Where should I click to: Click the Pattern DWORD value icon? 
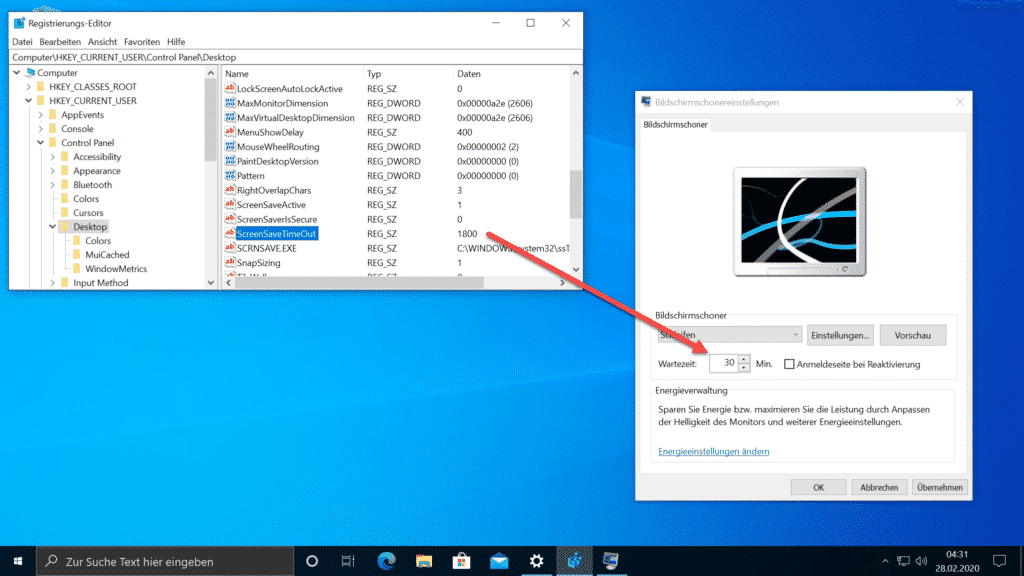coord(229,175)
